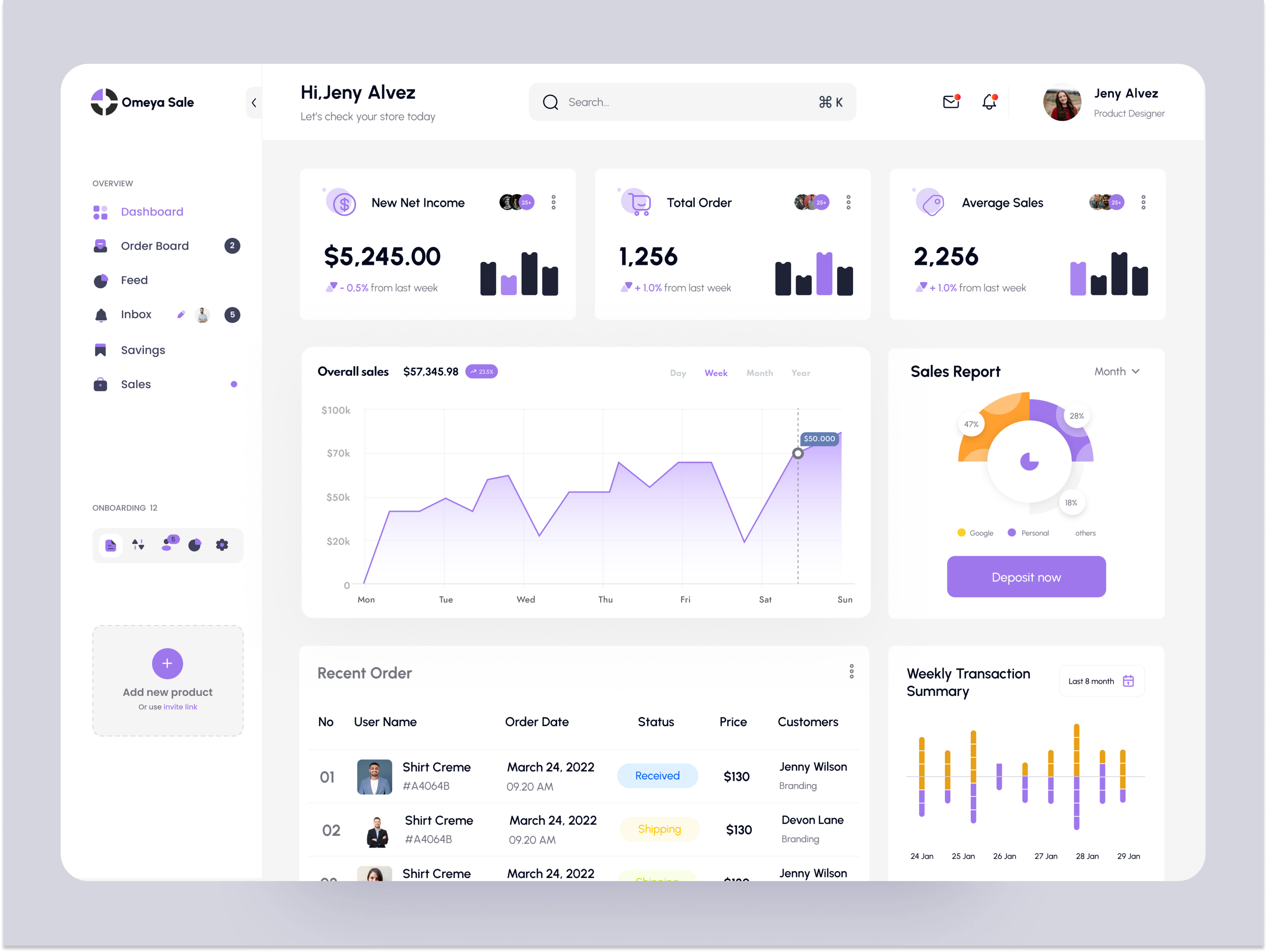This screenshot has width=1267, height=952.
Task: Select Sales from the sidebar
Action: click(135, 384)
